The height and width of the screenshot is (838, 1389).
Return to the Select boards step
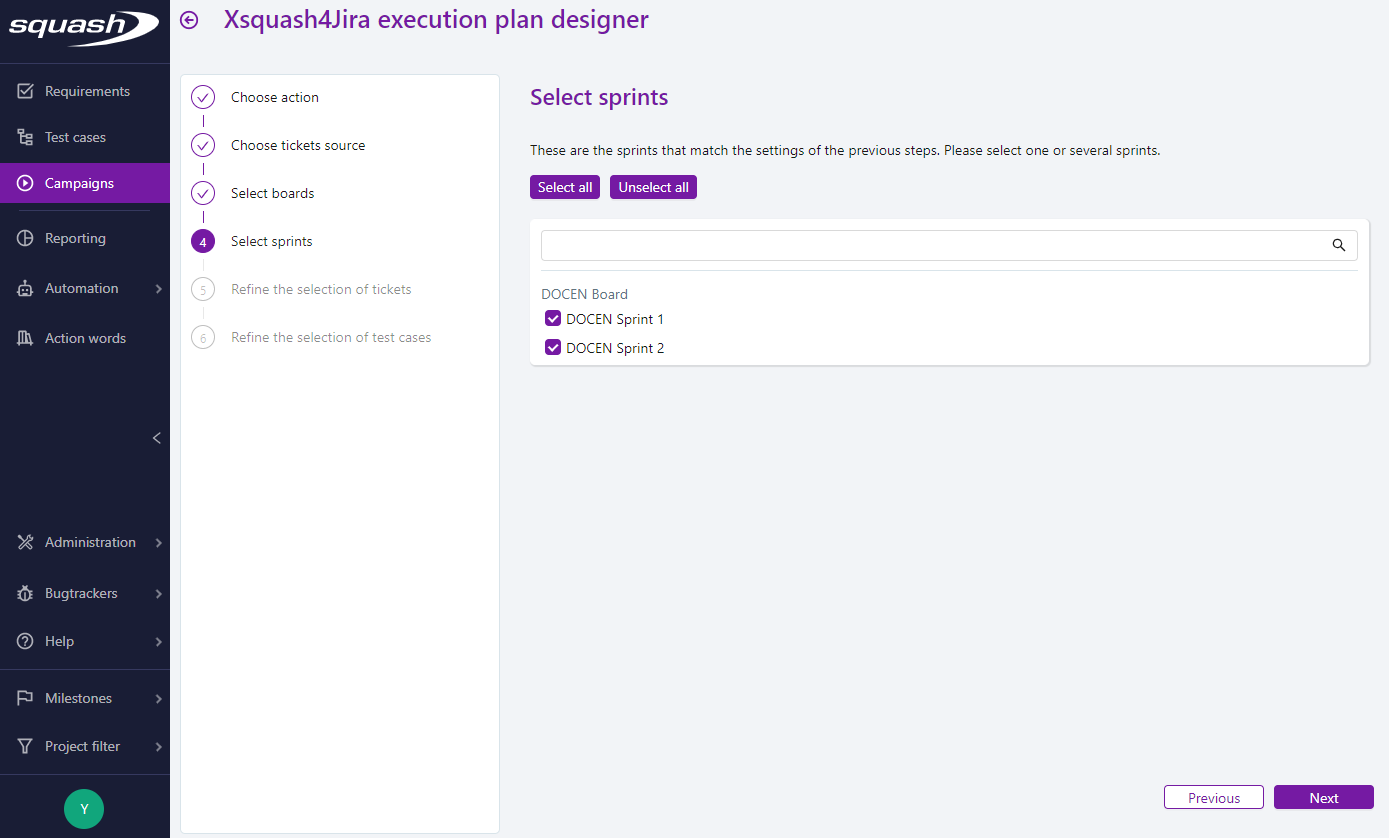272,193
